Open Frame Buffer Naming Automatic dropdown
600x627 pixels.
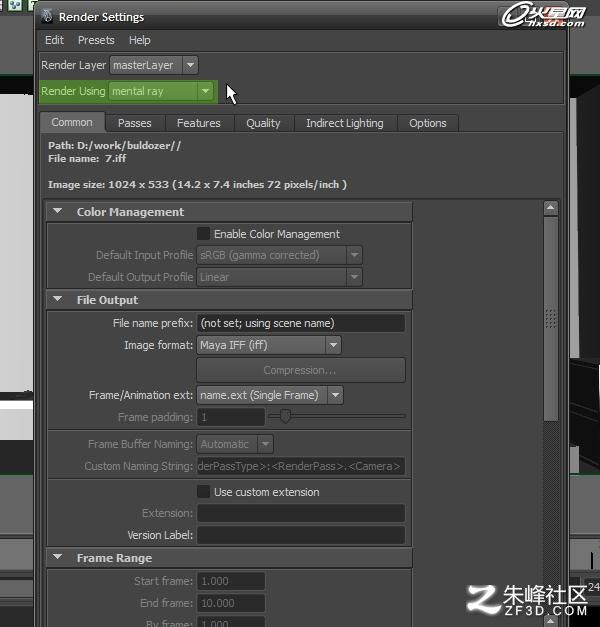tap(235, 444)
